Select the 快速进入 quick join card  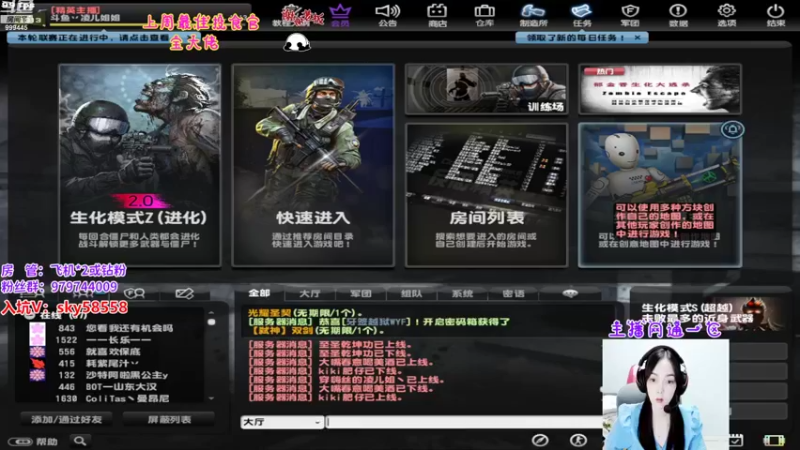(x=313, y=165)
